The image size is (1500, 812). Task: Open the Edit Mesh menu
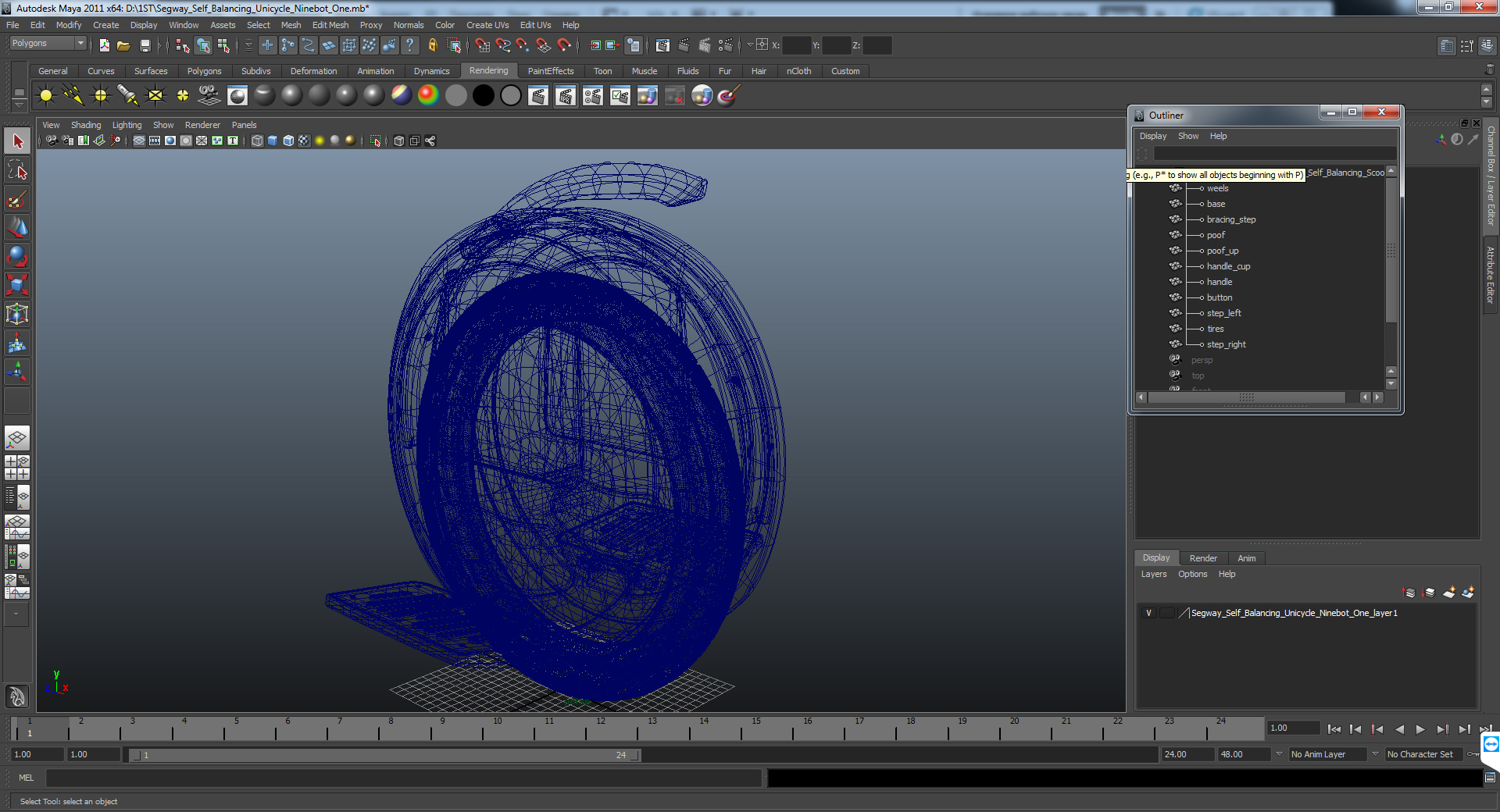[330, 25]
